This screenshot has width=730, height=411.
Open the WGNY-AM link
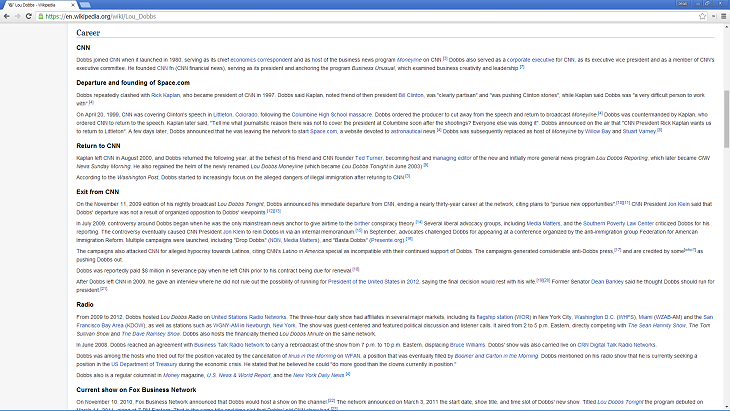tap(226, 326)
